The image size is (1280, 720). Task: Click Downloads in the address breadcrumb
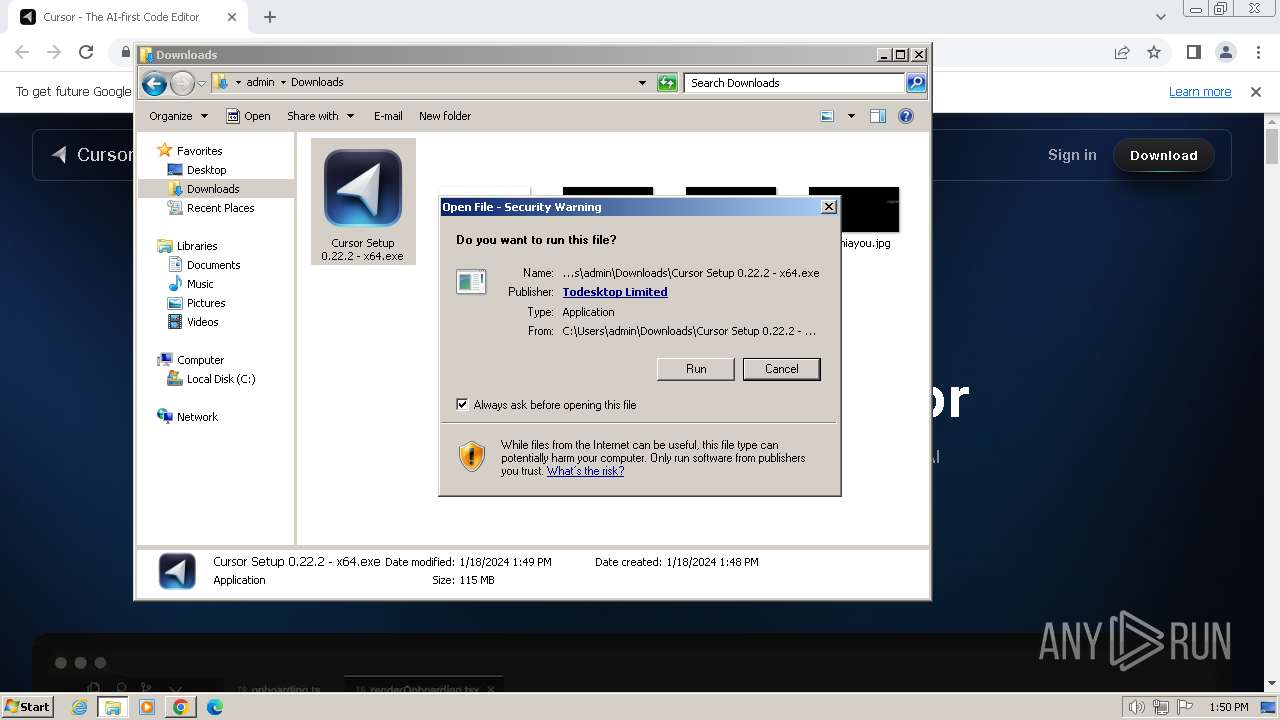(317, 83)
